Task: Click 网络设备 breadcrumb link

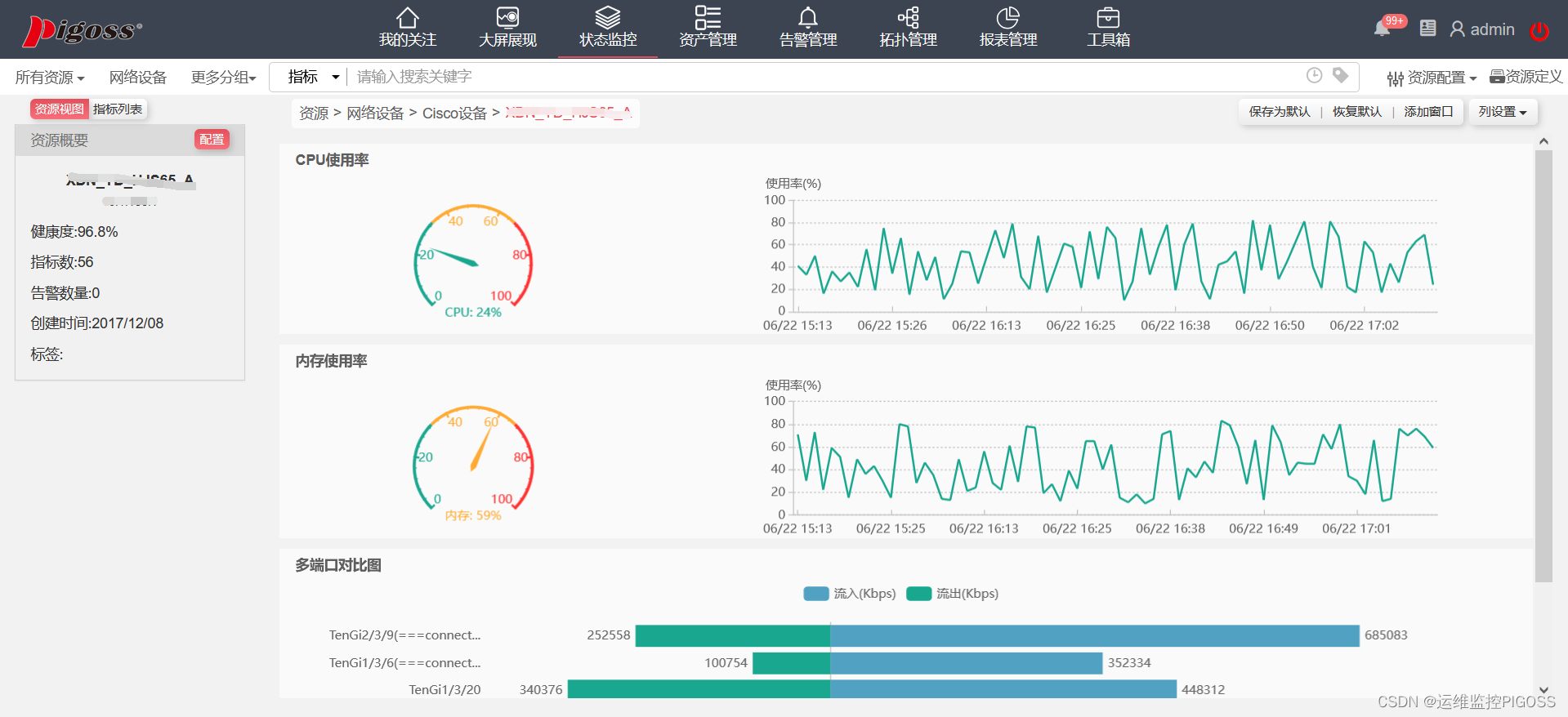Action: click(x=375, y=114)
